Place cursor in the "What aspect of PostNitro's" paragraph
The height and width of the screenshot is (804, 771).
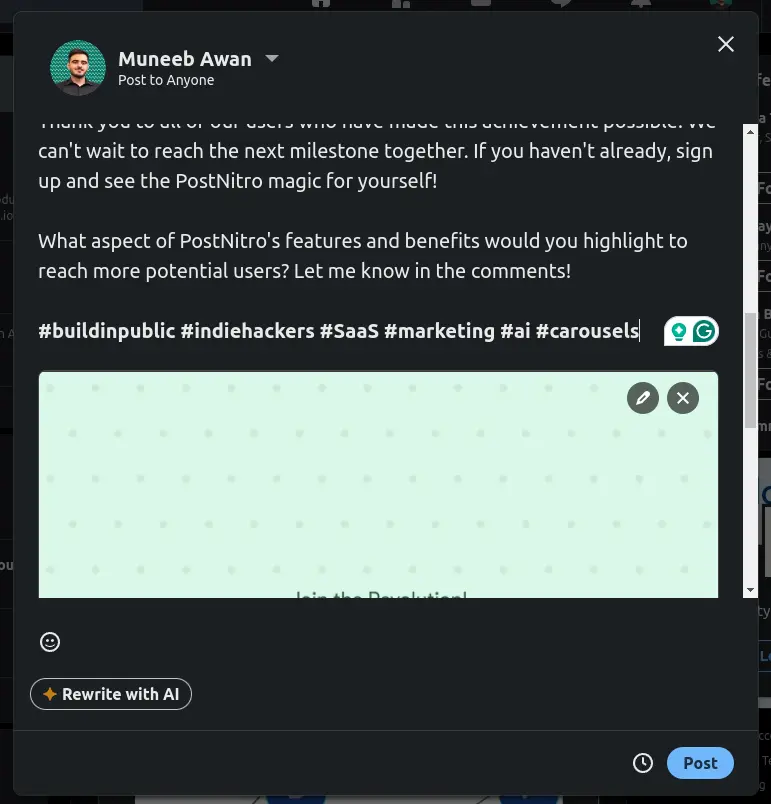click(x=362, y=256)
